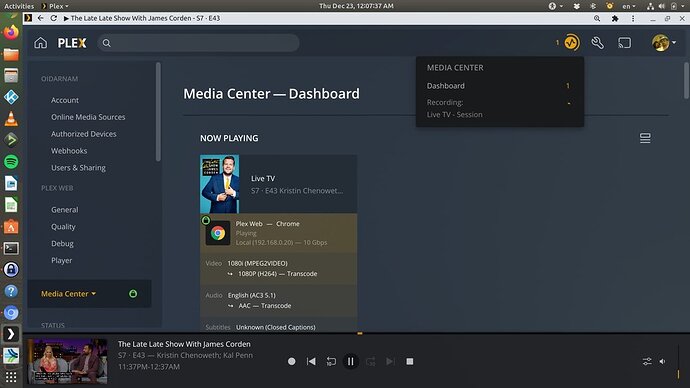Open General under Plex Web

(65, 210)
